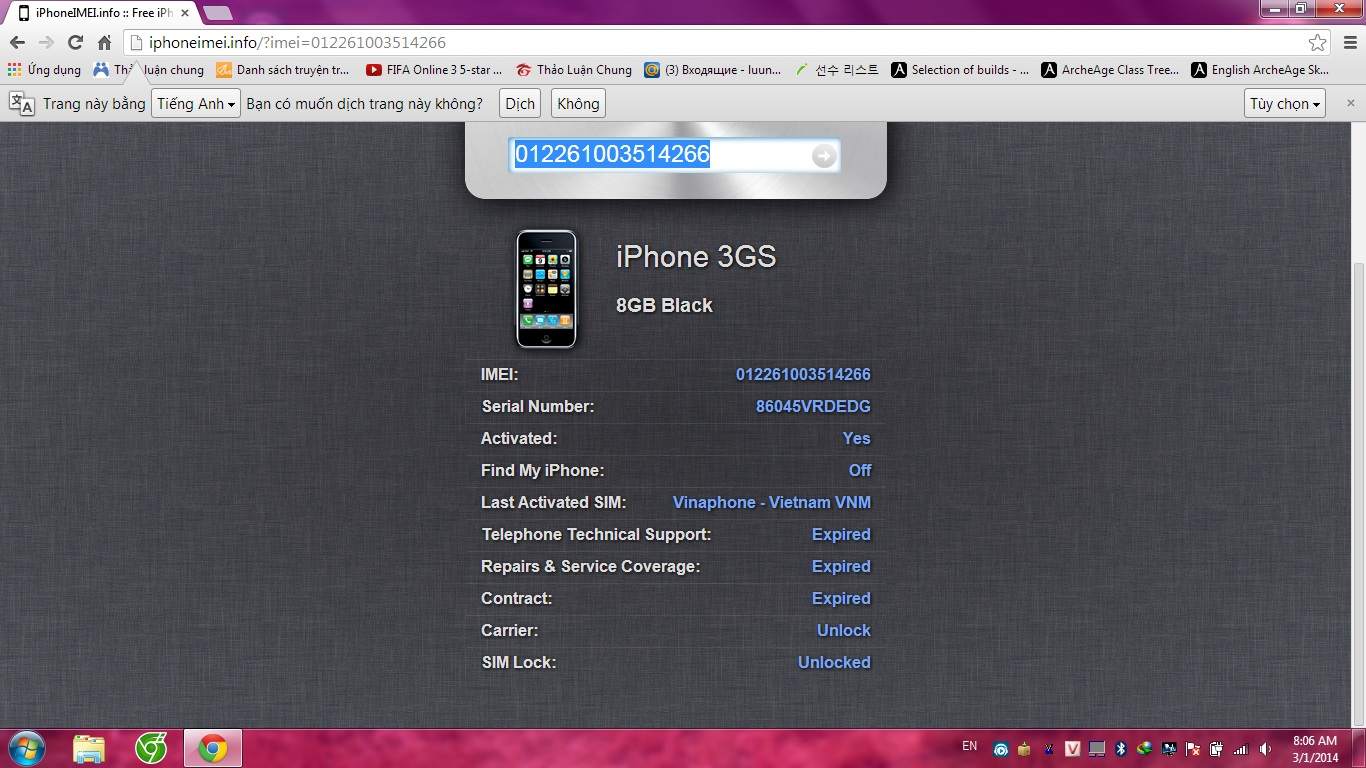Click the taskbar clock showing 8:06 AM
This screenshot has width=1366, height=768.
click(1315, 749)
